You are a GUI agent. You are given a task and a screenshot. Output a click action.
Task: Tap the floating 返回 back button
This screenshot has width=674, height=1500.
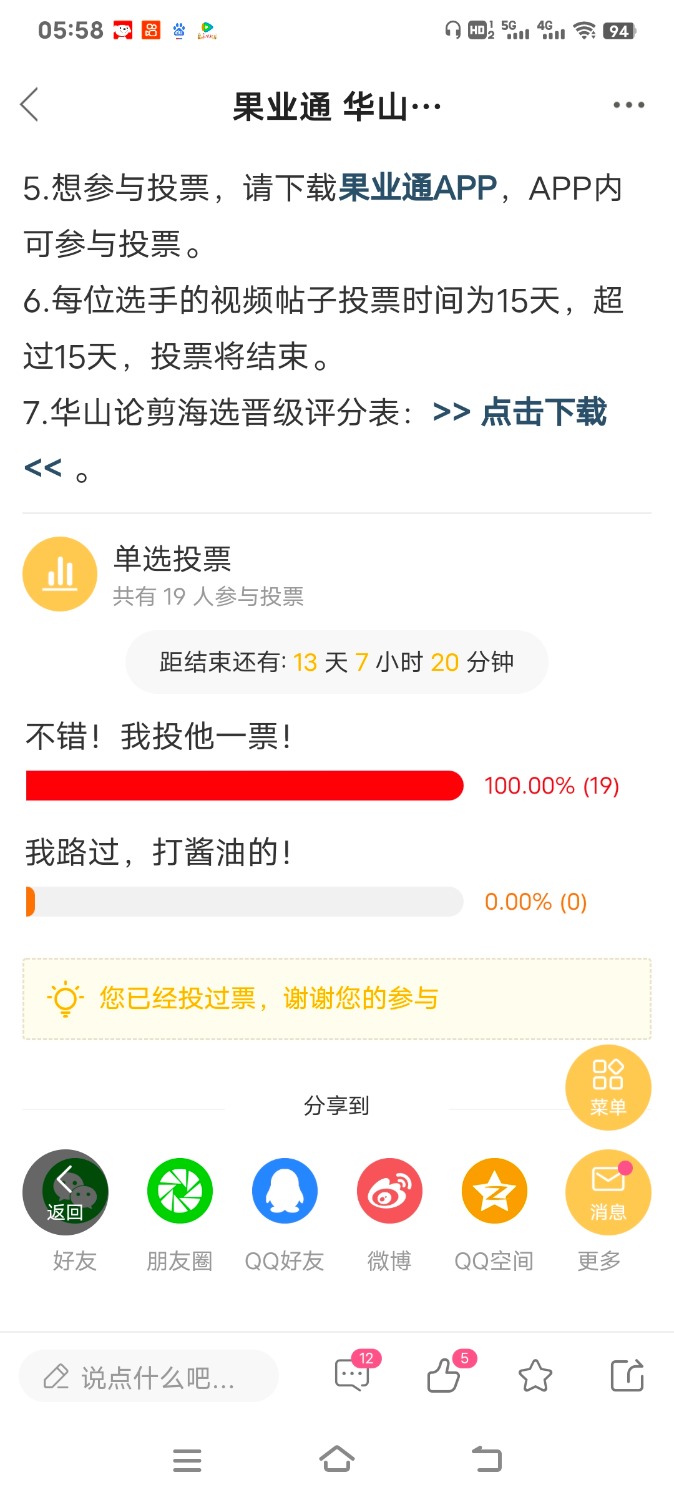[x=65, y=1192]
